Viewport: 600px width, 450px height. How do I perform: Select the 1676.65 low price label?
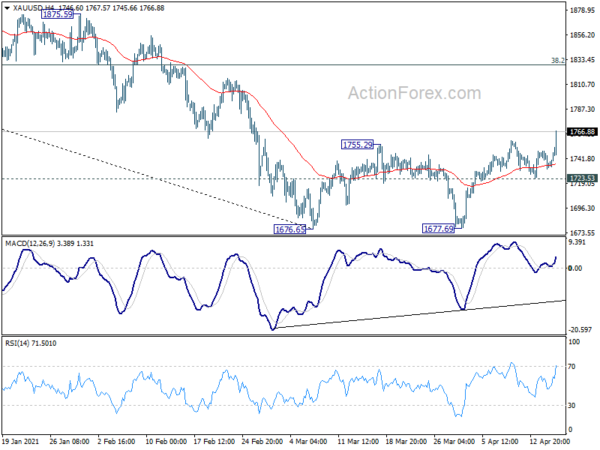[290, 229]
